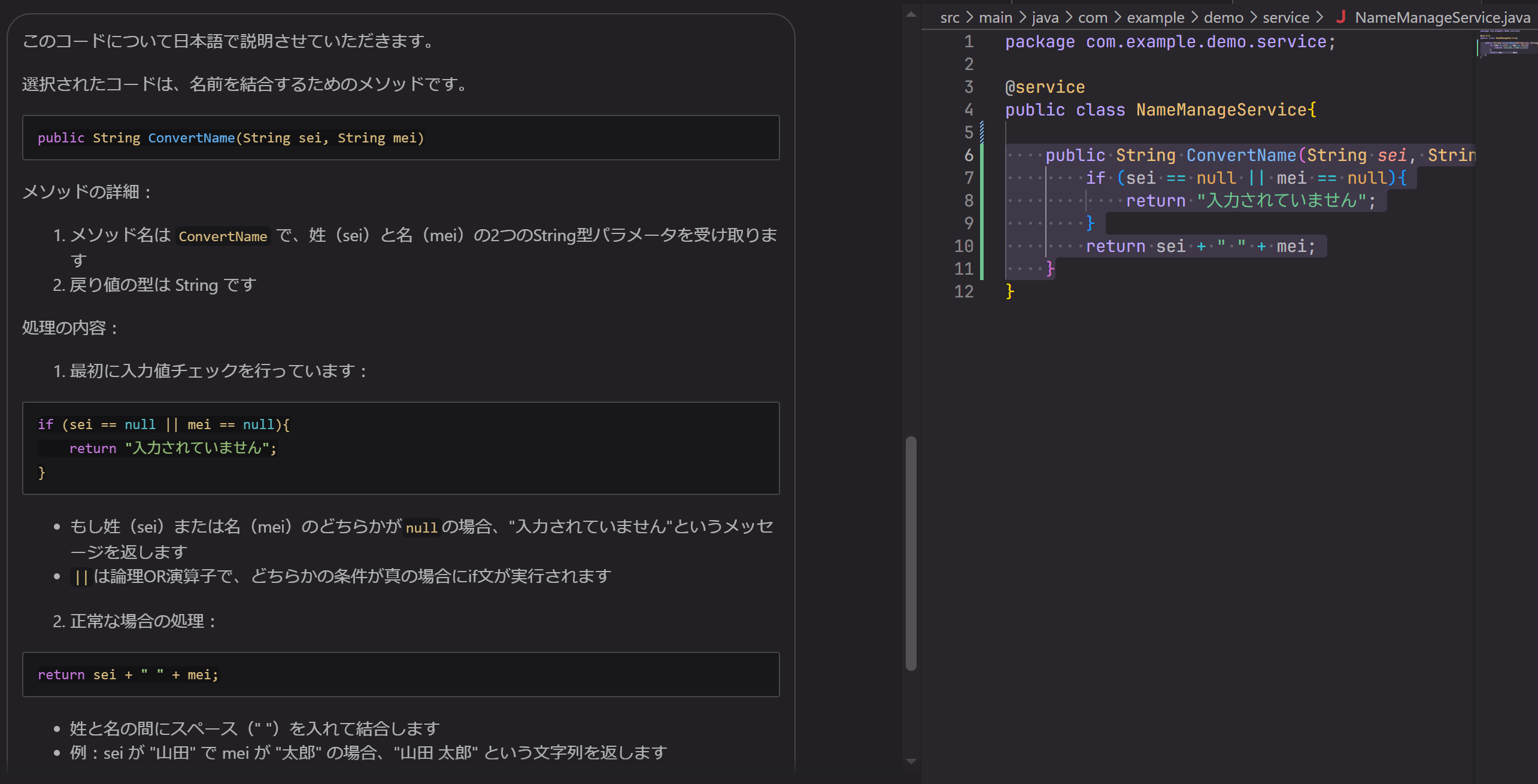Image resolution: width=1538 pixels, height=784 pixels.
Task: Place cursor on the @service annotation line
Action: 1045,87
